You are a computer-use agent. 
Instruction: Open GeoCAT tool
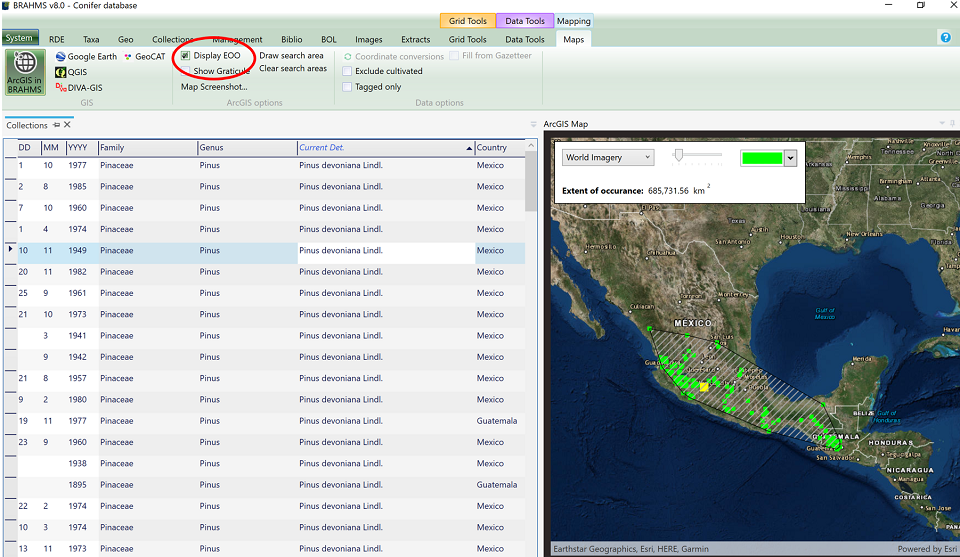[144, 56]
